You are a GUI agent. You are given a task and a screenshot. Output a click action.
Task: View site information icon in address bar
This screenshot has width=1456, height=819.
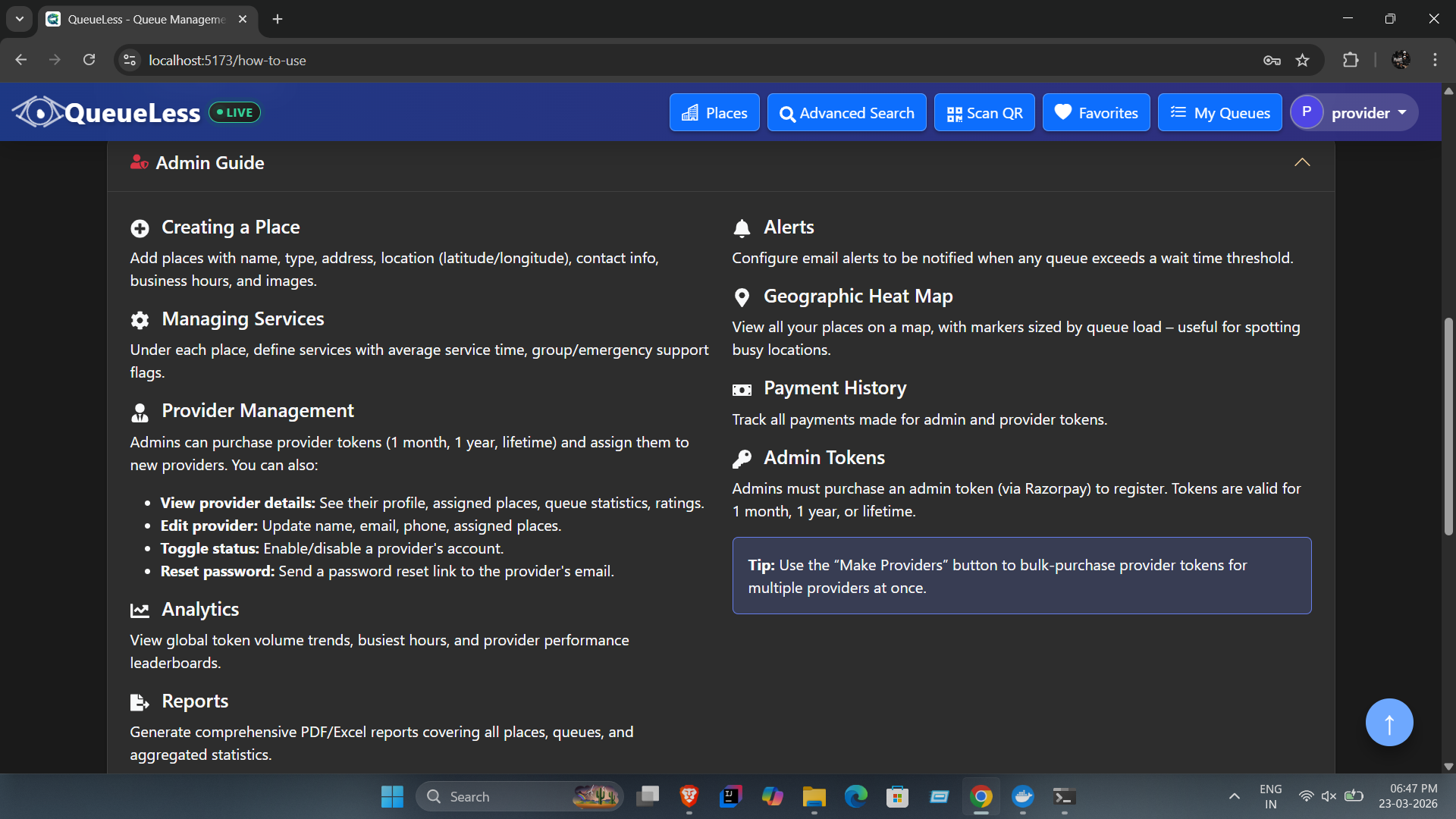(130, 60)
